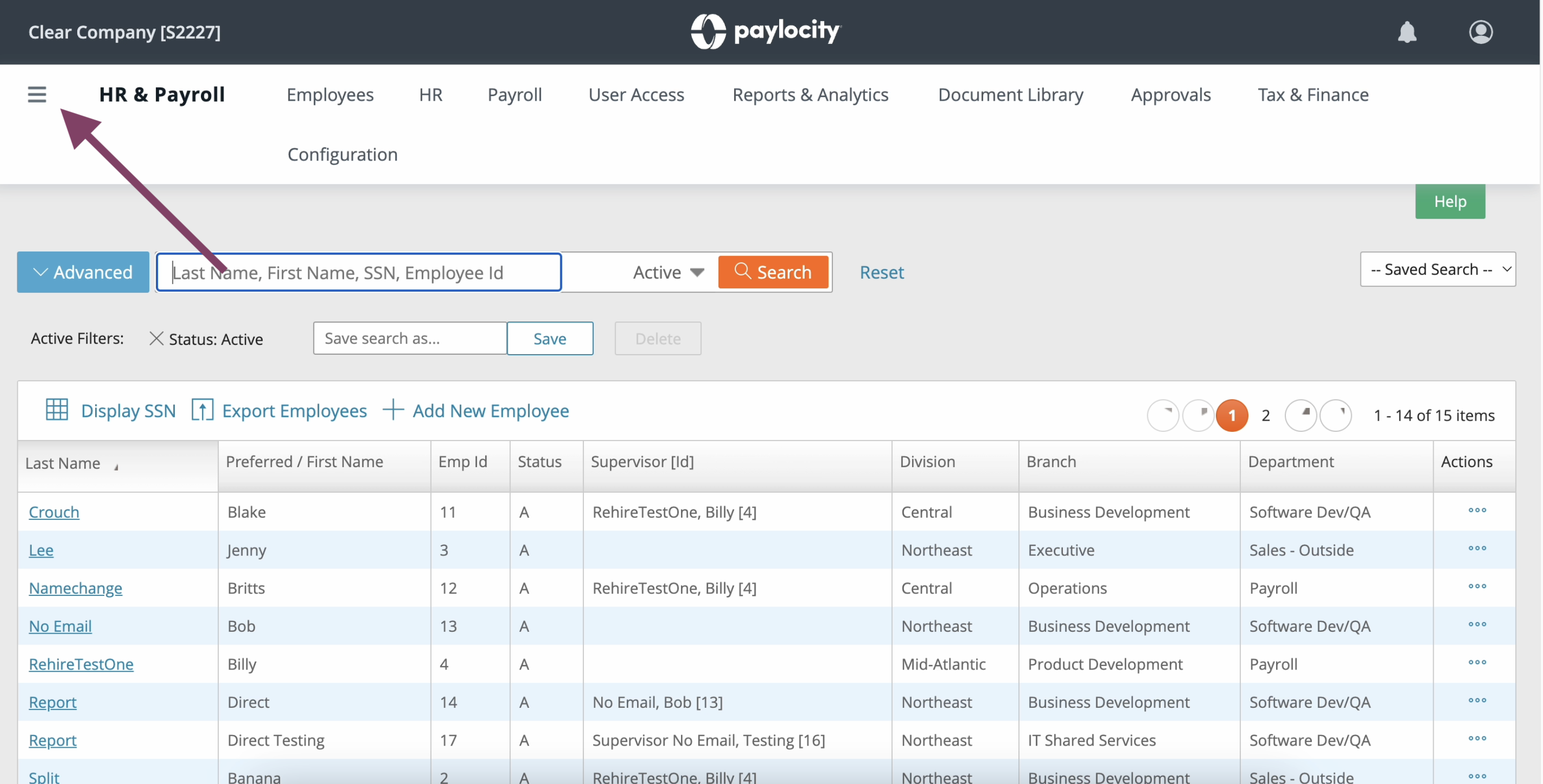Open the HR menu
The height and width of the screenshot is (784, 1543).
point(430,95)
